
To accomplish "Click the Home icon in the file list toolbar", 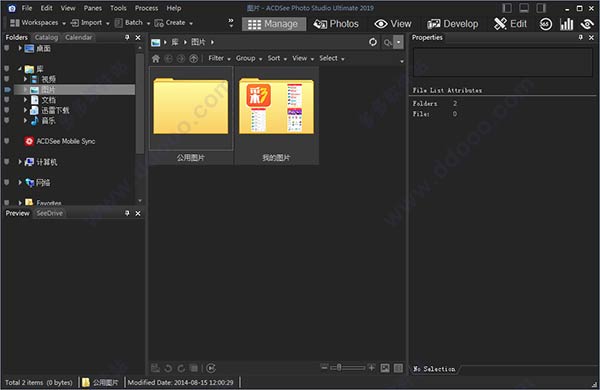I will tap(156, 59).
